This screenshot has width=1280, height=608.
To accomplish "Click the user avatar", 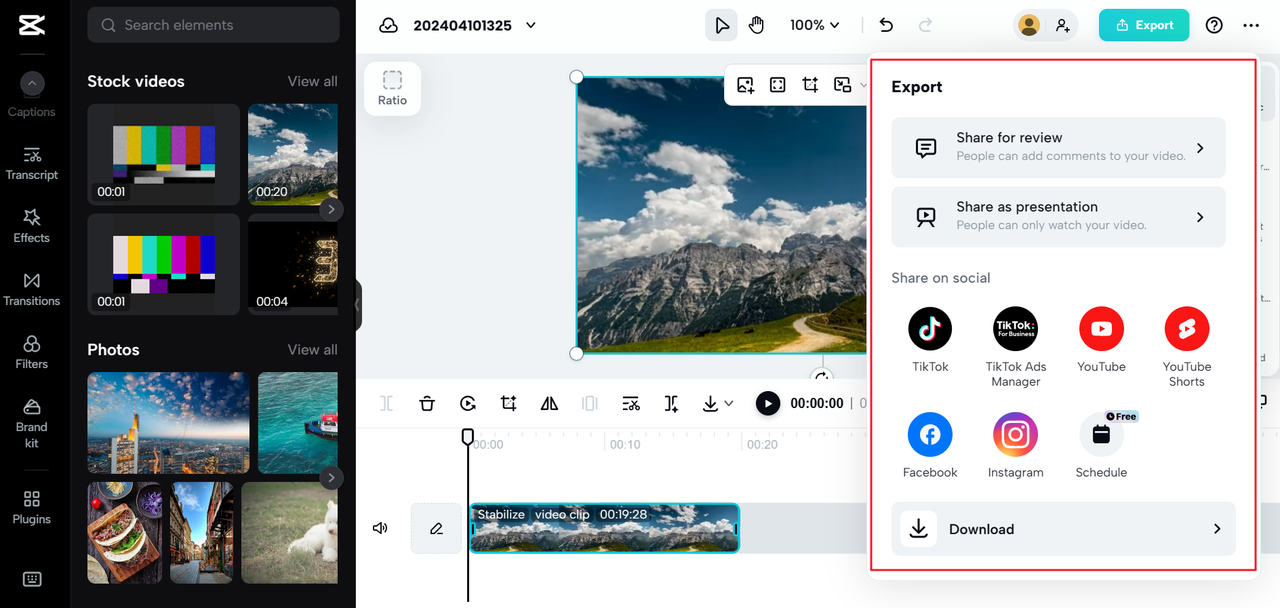I will [x=1028, y=25].
